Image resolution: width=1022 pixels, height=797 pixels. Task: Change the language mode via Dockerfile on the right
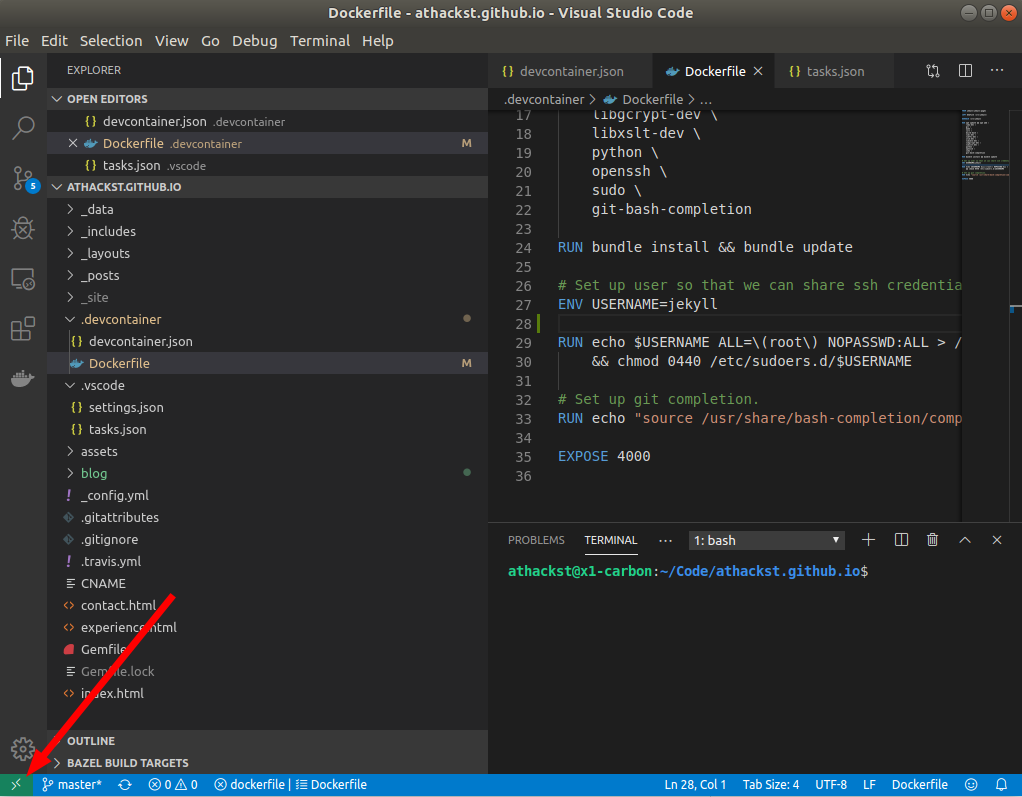[920, 785]
